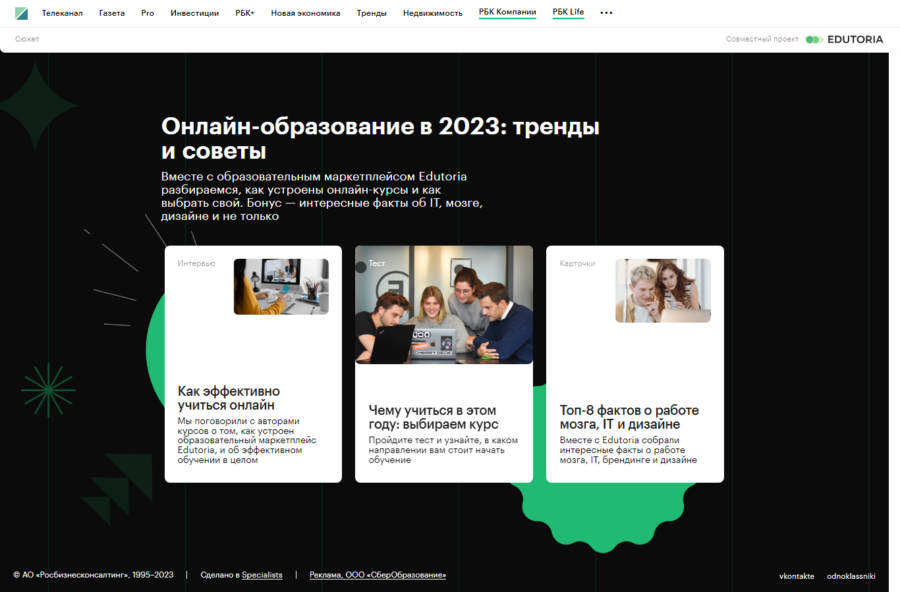900x592 pixels.
Task: Open the РБК+ navigation link
Action: coord(245,13)
